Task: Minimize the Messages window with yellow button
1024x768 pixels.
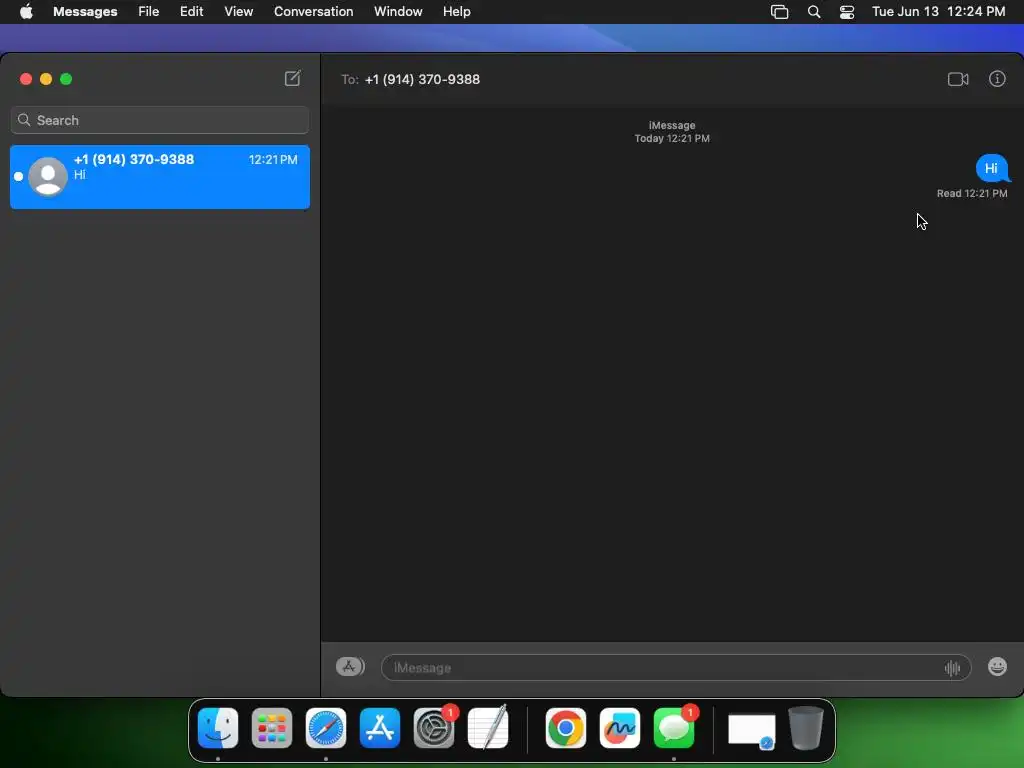Action: [46, 79]
